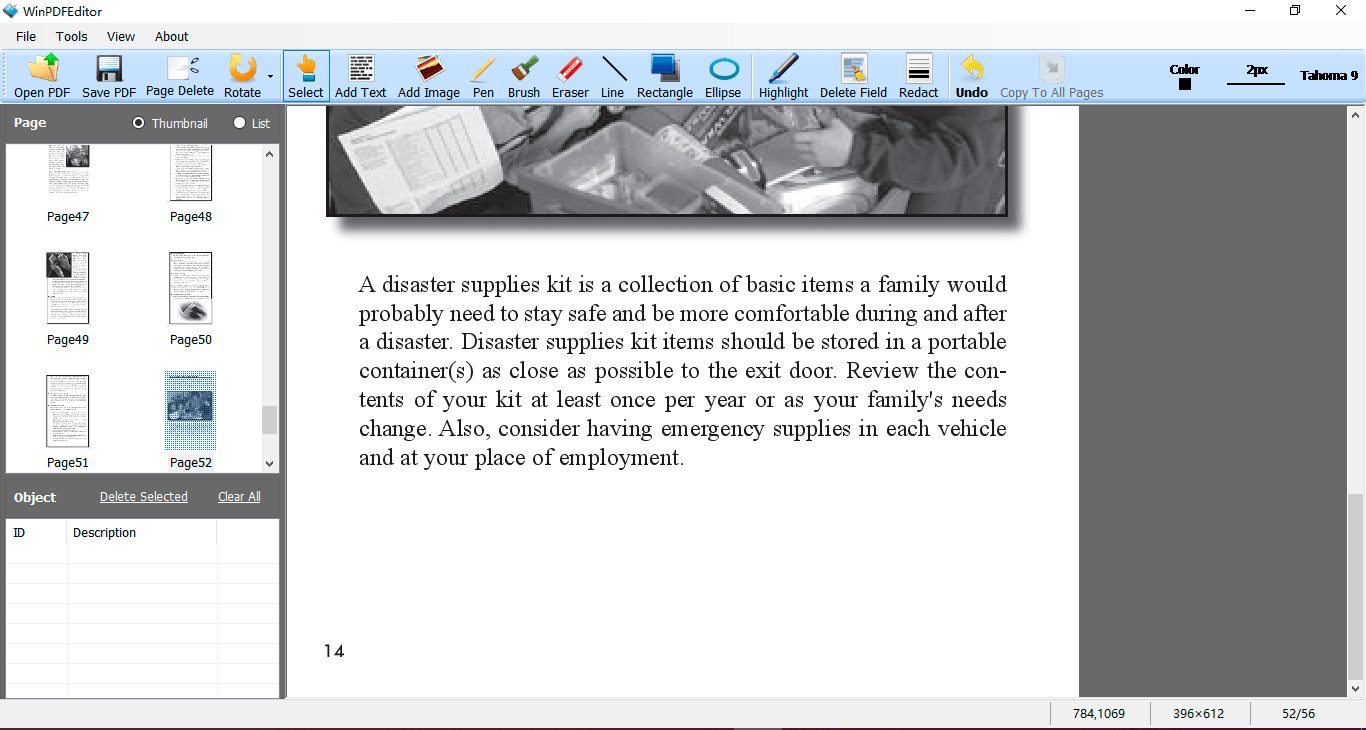Viewport: 1366px width, 730px height.
Task: Open the Tahoma font selector
Action: (1327, 75)
